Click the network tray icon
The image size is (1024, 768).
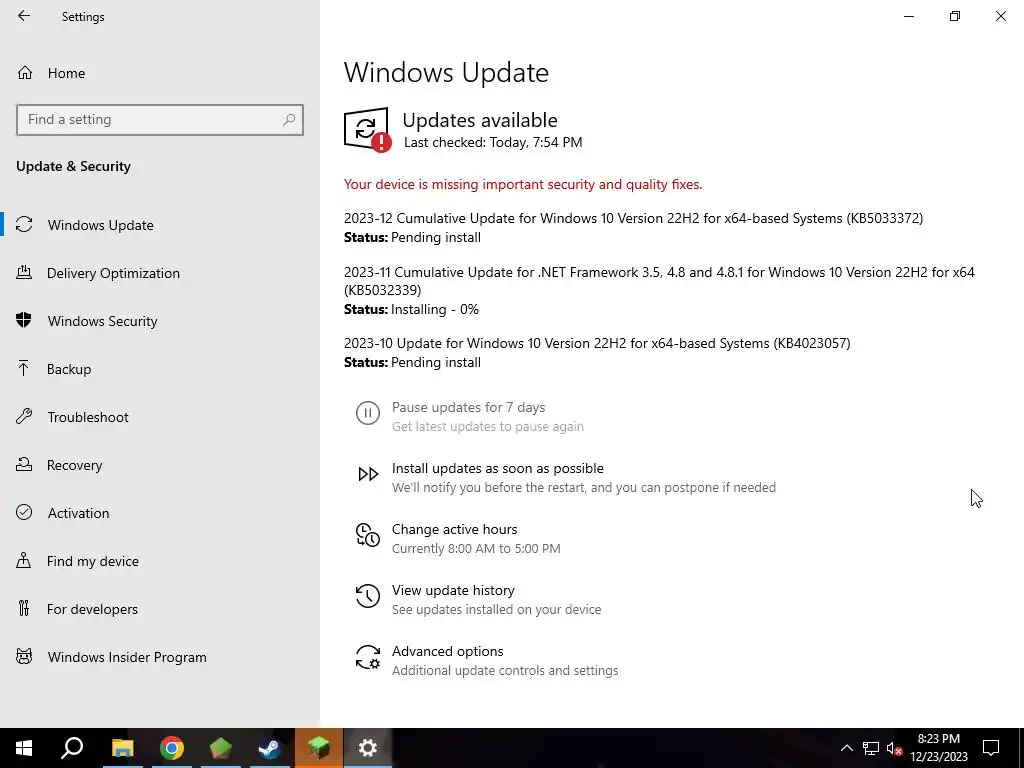(x=871, y=748)
